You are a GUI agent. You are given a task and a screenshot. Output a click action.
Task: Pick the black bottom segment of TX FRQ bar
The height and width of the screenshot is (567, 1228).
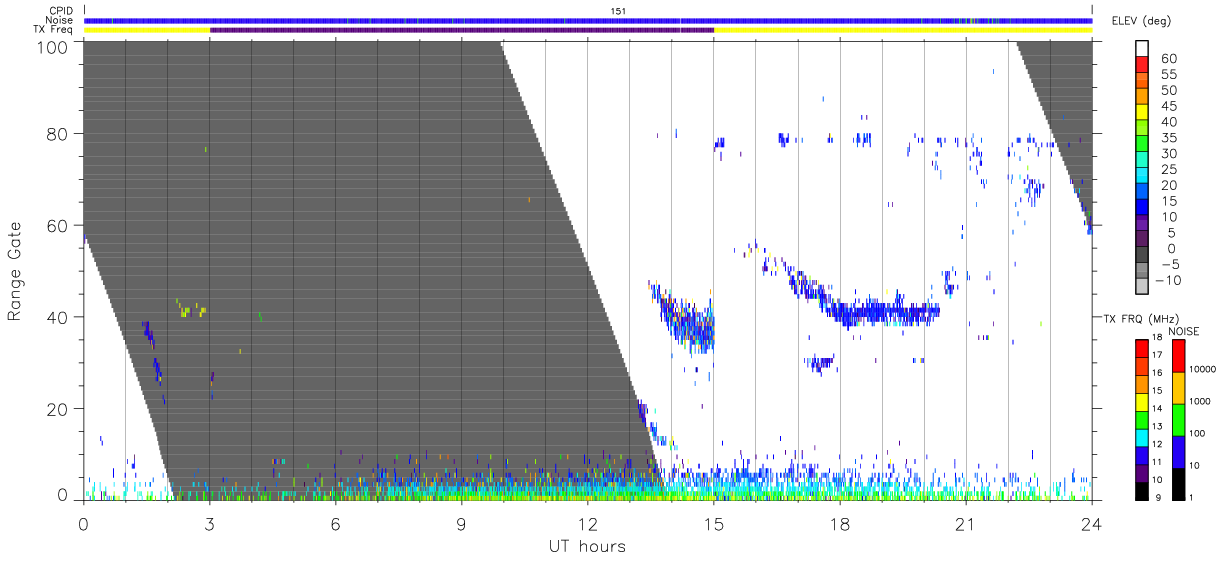[1144, 490]
